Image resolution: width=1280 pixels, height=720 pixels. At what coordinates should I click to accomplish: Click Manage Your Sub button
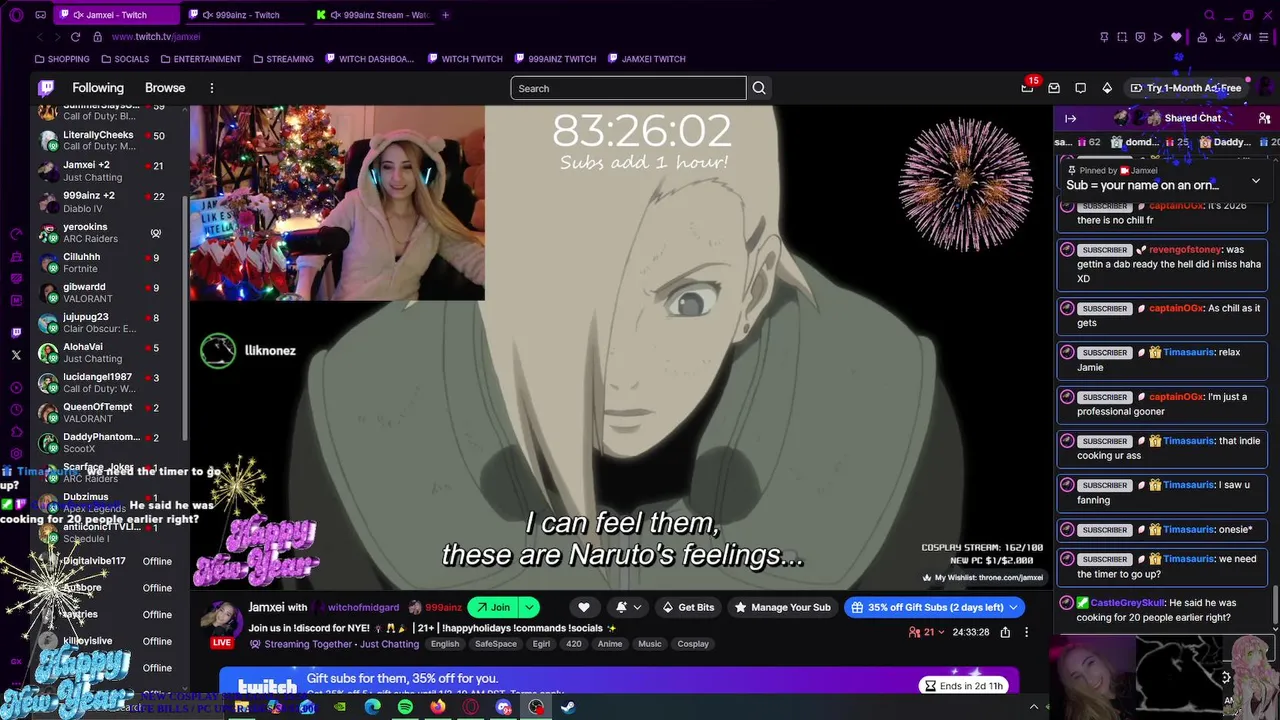782,607
